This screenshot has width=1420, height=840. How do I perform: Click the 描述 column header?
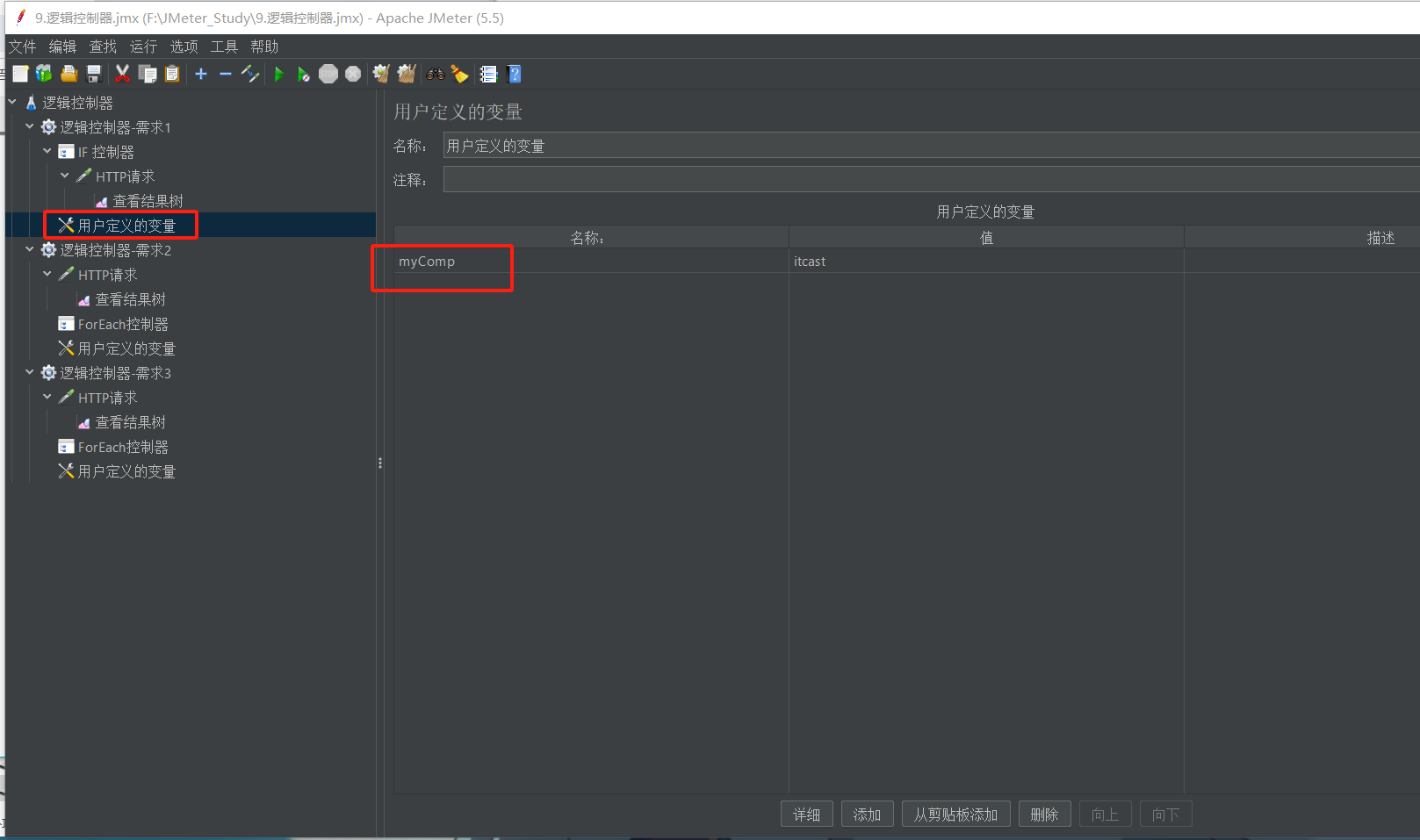1301,238
